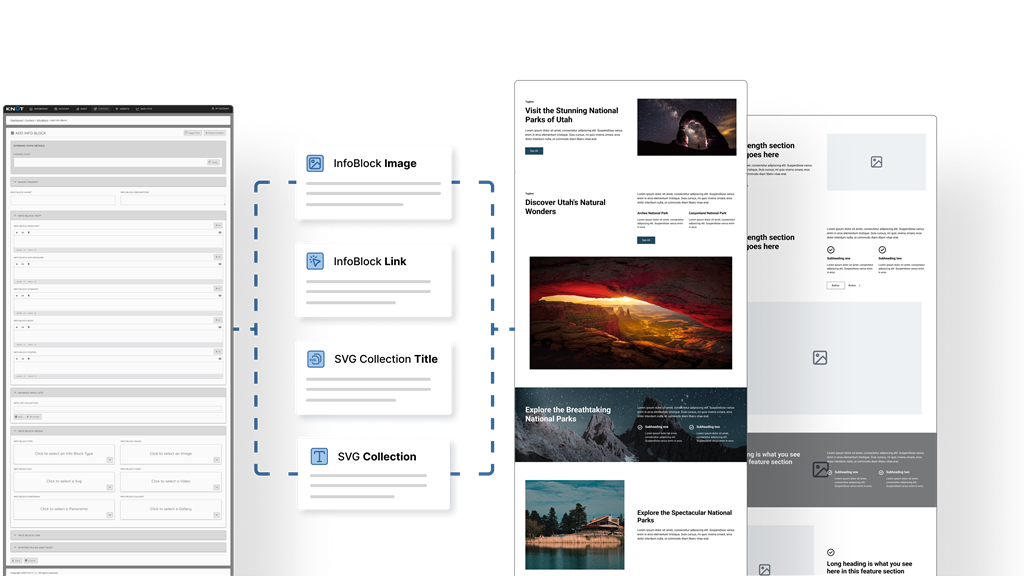Click Cancel button at bottom of form
This screenshot has height=576, width=1024.
pyautogui.click(x=31, y=560)
